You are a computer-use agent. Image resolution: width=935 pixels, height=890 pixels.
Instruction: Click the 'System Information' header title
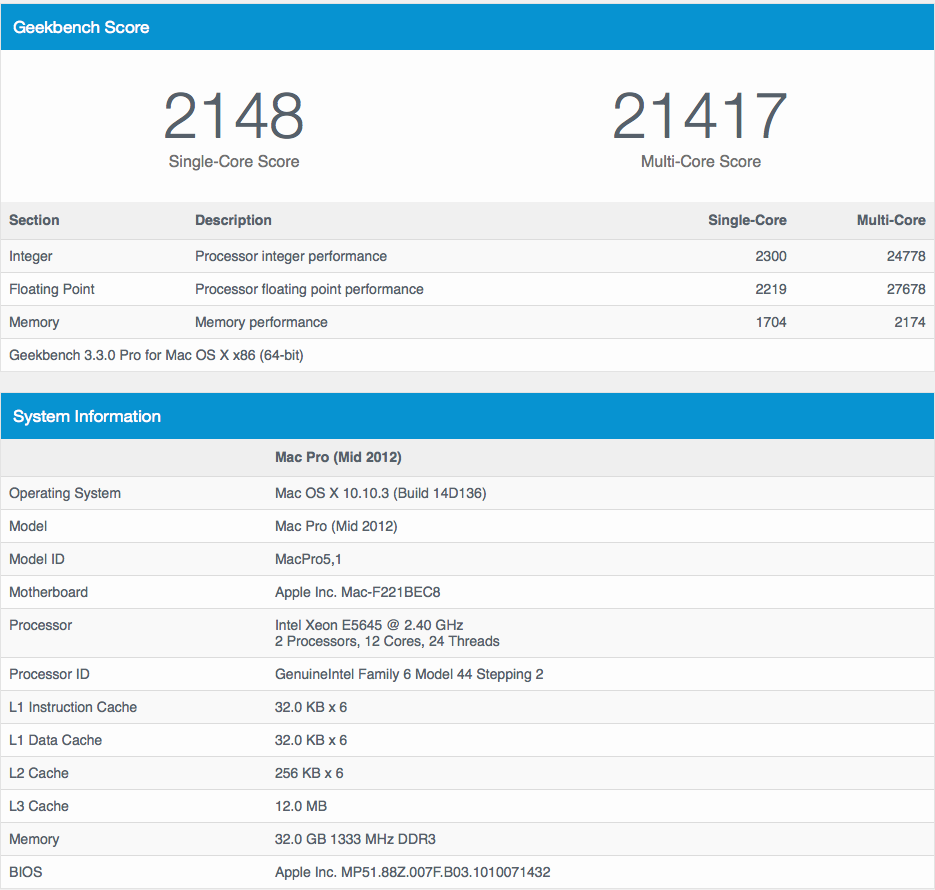pyautogui.click(x=87, y=416)
